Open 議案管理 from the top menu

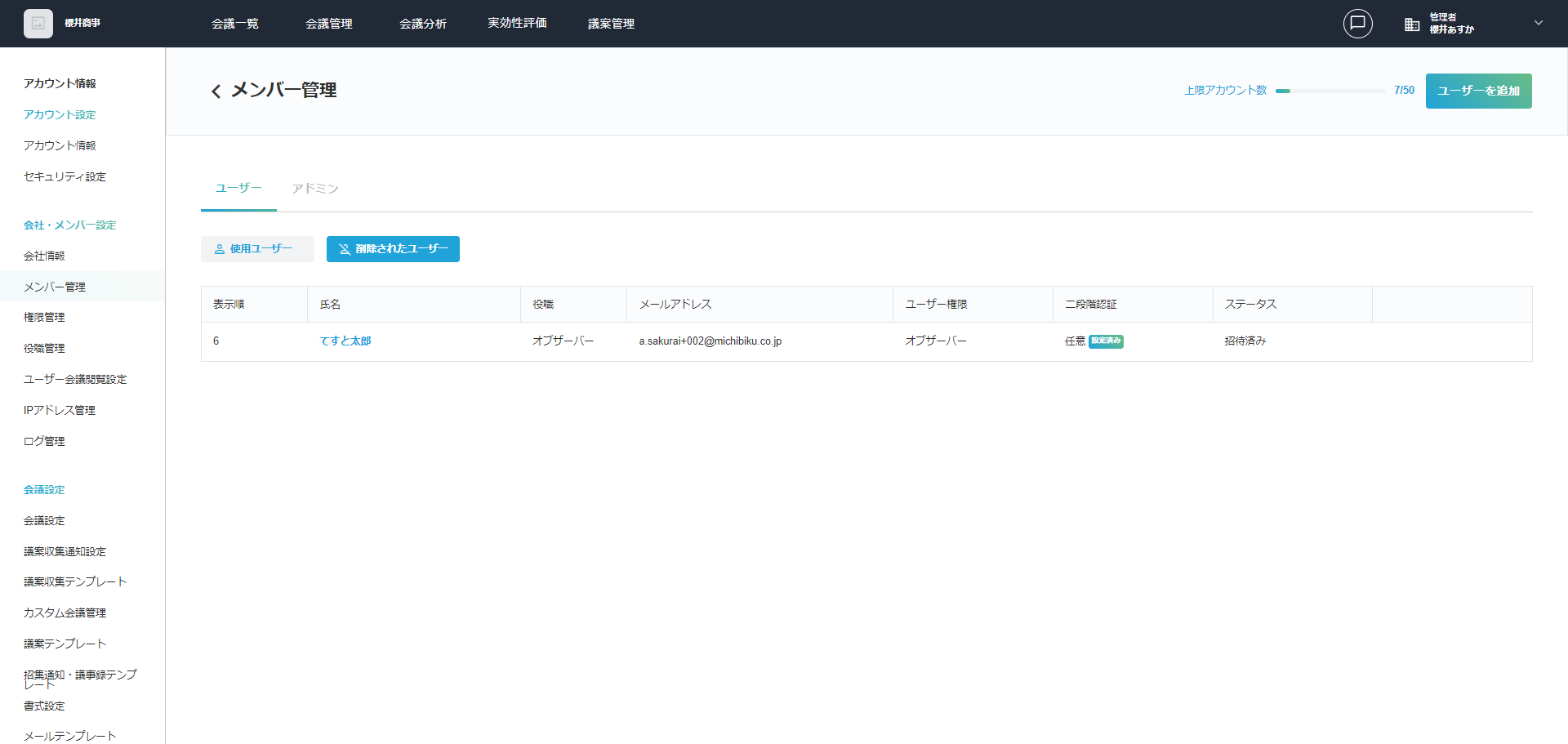pyautogui.click(x=611, y=24)
